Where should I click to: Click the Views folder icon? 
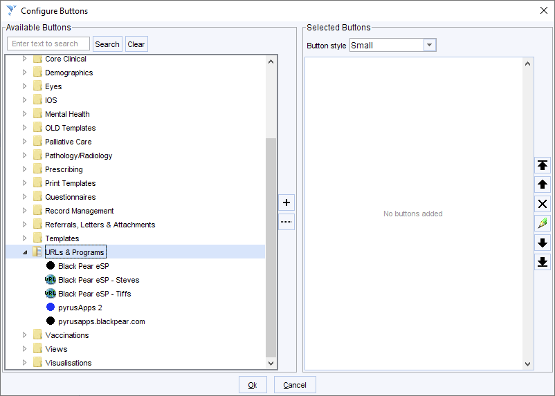[38, 348]
